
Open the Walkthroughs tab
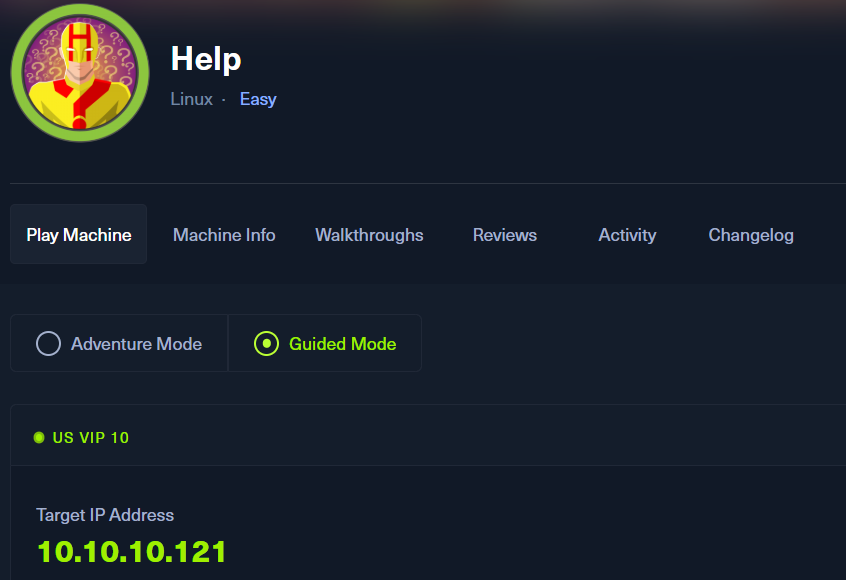coord(369,235)
